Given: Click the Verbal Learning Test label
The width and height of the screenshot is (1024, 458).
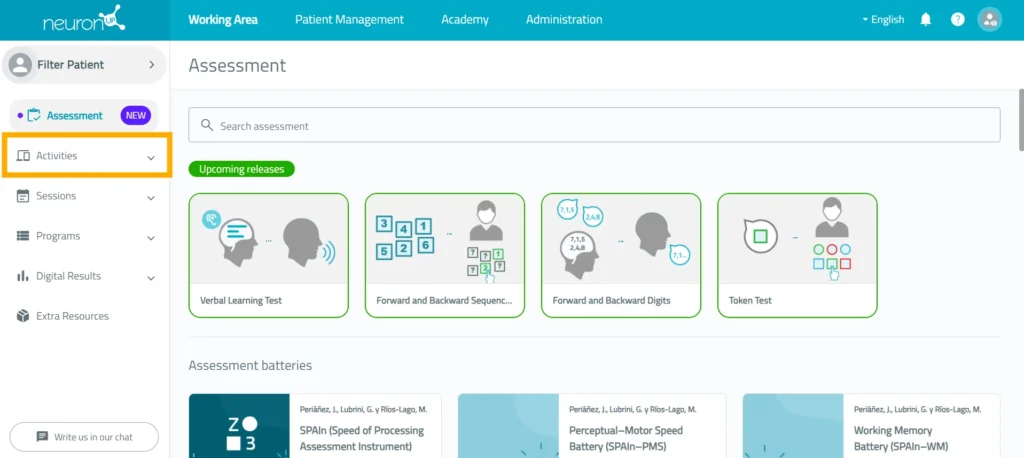Looking at the screenshot, I should point(241,301).
